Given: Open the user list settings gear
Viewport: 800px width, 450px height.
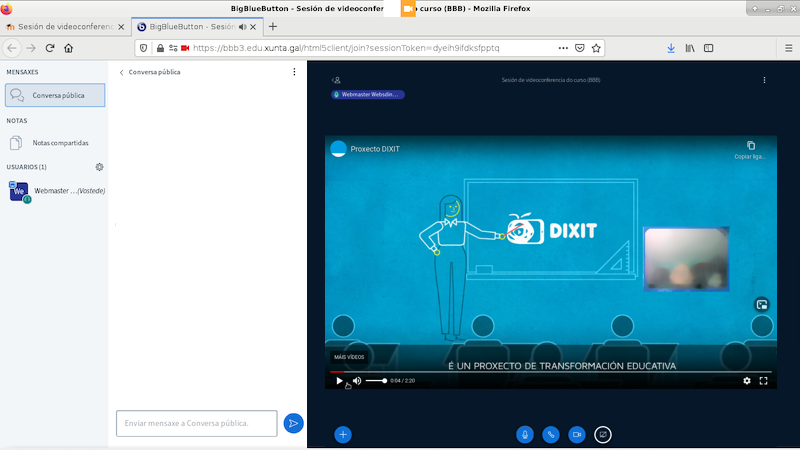Looking at the screenshot, I should click(99, 167).
